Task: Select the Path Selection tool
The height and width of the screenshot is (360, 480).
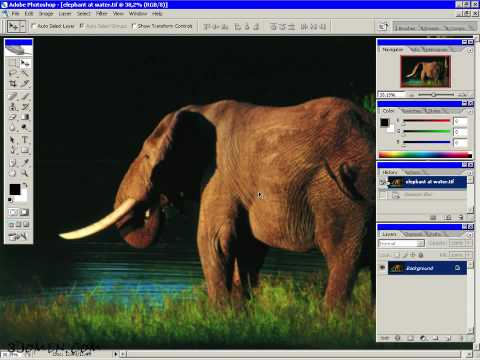Action: 13,140
